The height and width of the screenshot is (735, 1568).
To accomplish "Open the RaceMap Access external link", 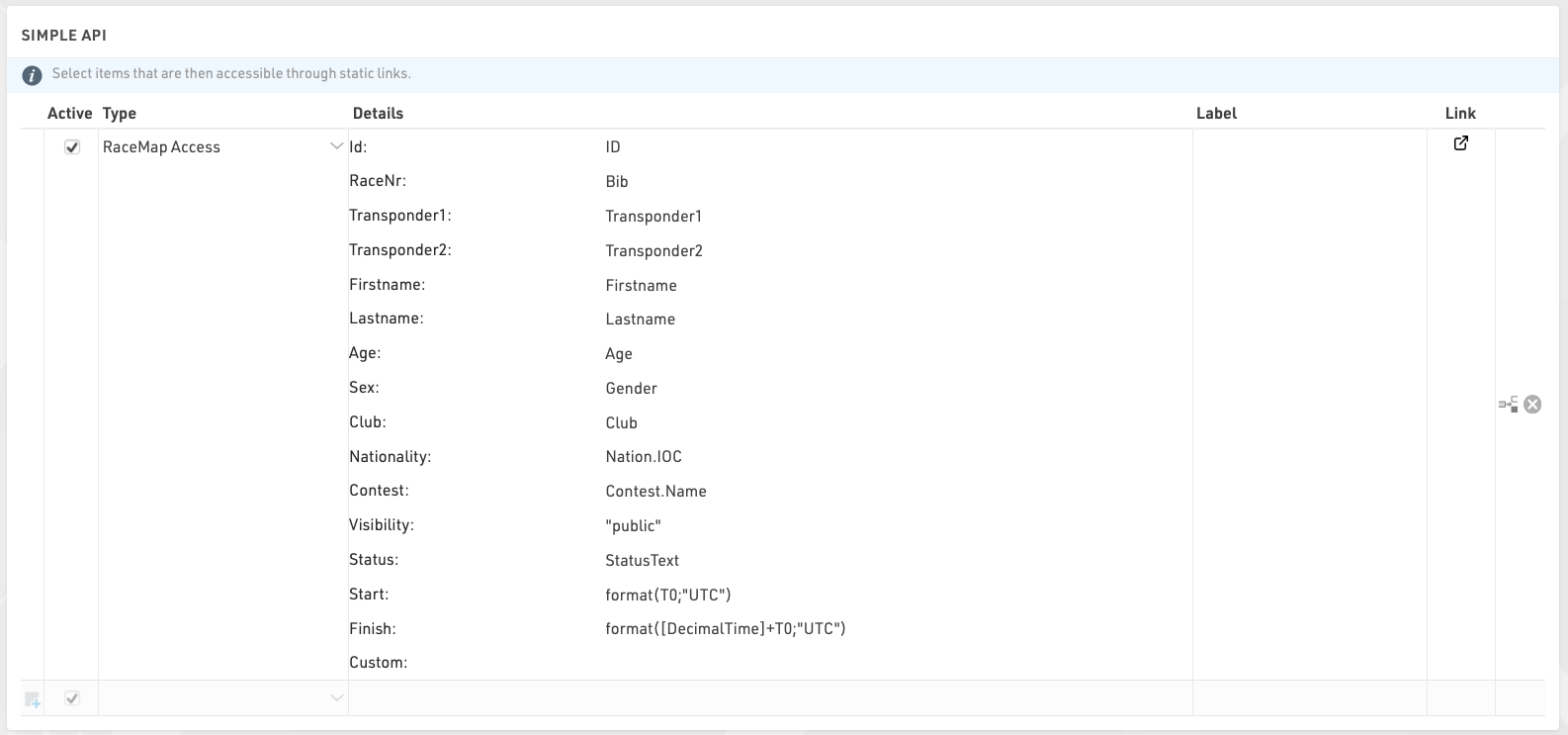I will click(x=1460, y=143).
